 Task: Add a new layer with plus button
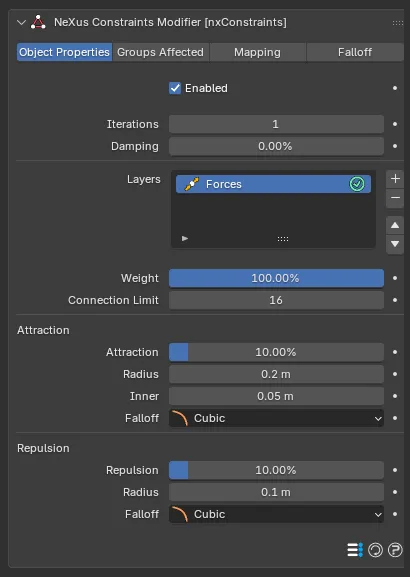tap(395, 178)
